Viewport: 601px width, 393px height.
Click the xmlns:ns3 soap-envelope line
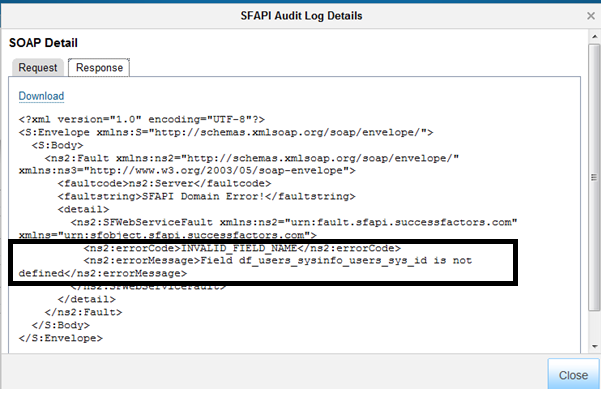(187, 170)
